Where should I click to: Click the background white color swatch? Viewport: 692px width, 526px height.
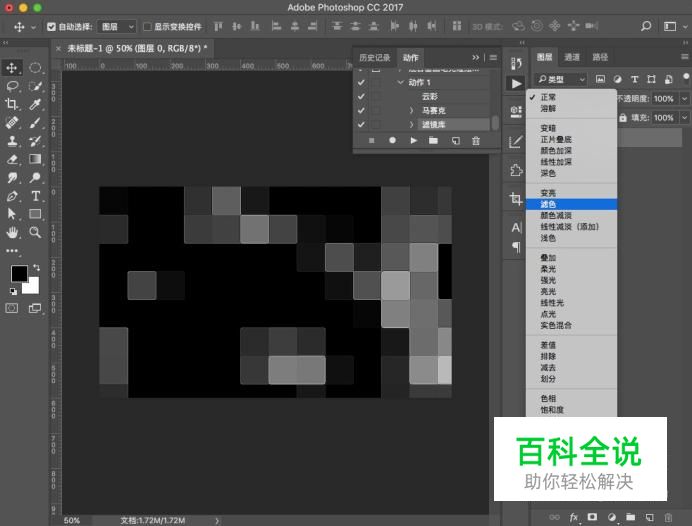[33, 286]
